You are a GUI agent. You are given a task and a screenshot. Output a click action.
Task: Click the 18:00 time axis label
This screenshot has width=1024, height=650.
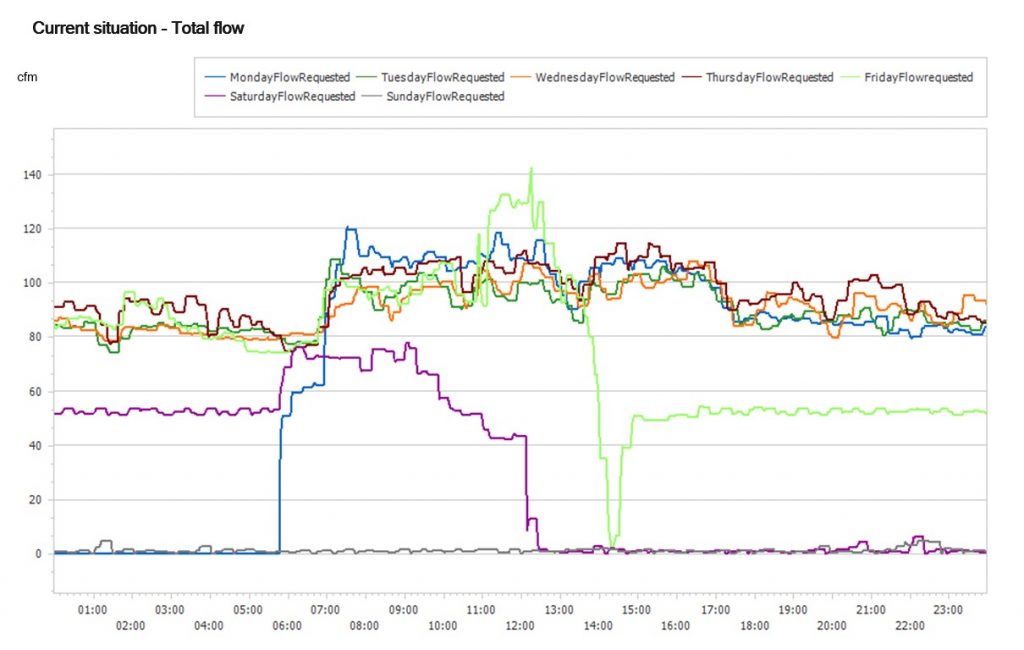[753, 626]
